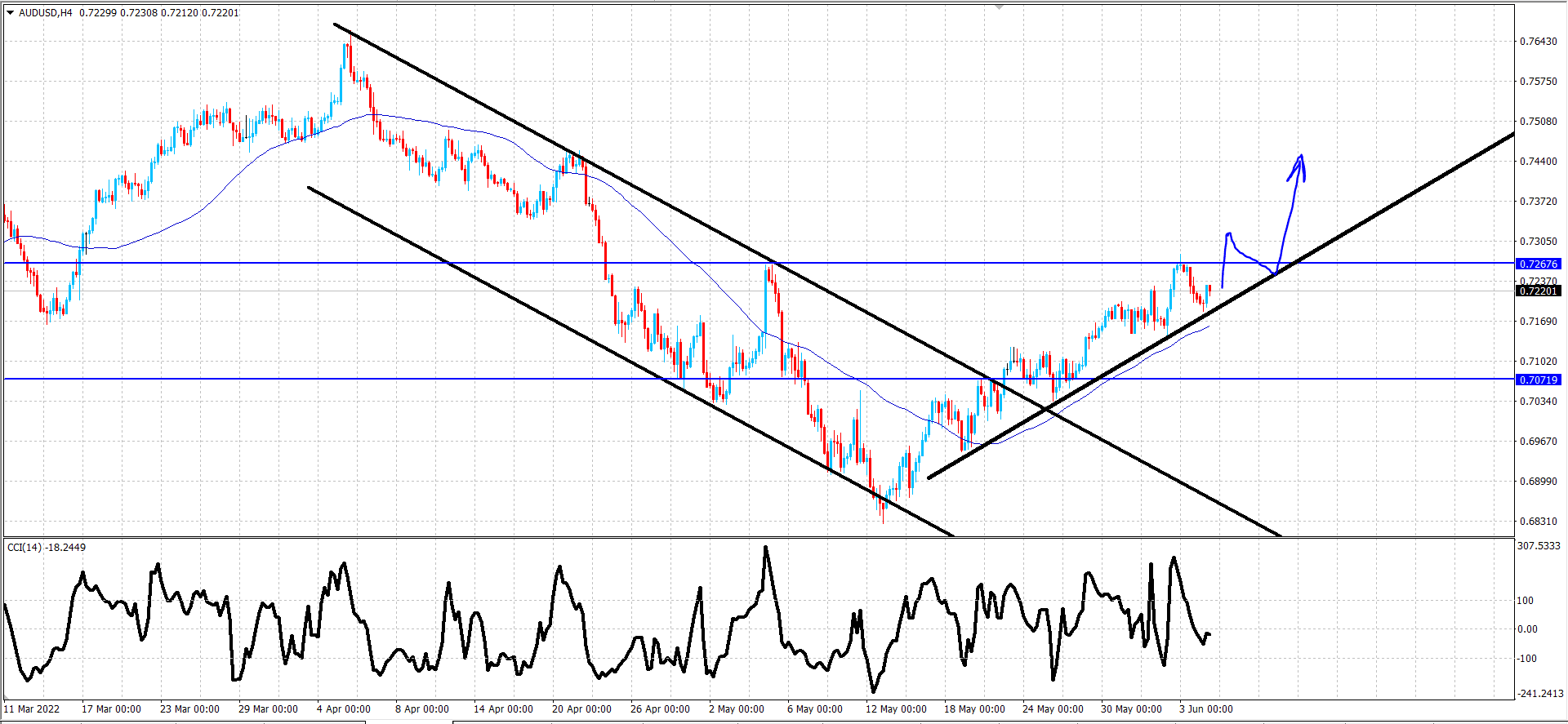Click price scale label 0.71690
This screenshot has height=724, width=1568.
coord(1538,322)
